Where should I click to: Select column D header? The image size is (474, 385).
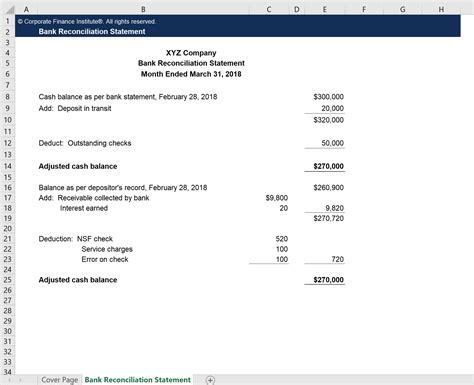(x=296, y=9)
